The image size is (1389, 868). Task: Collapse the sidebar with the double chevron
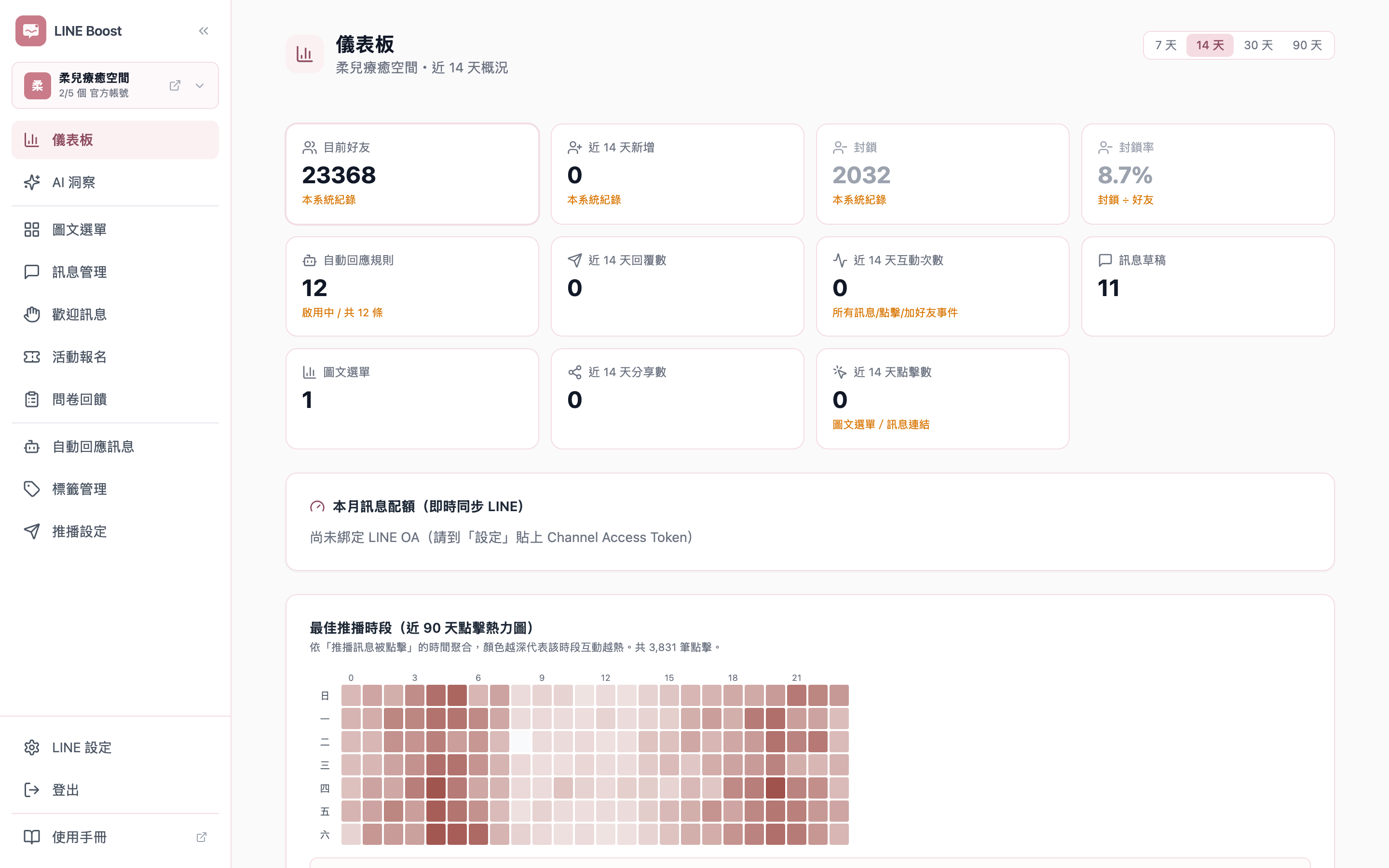pyautogui.click(x=203, y=31)
